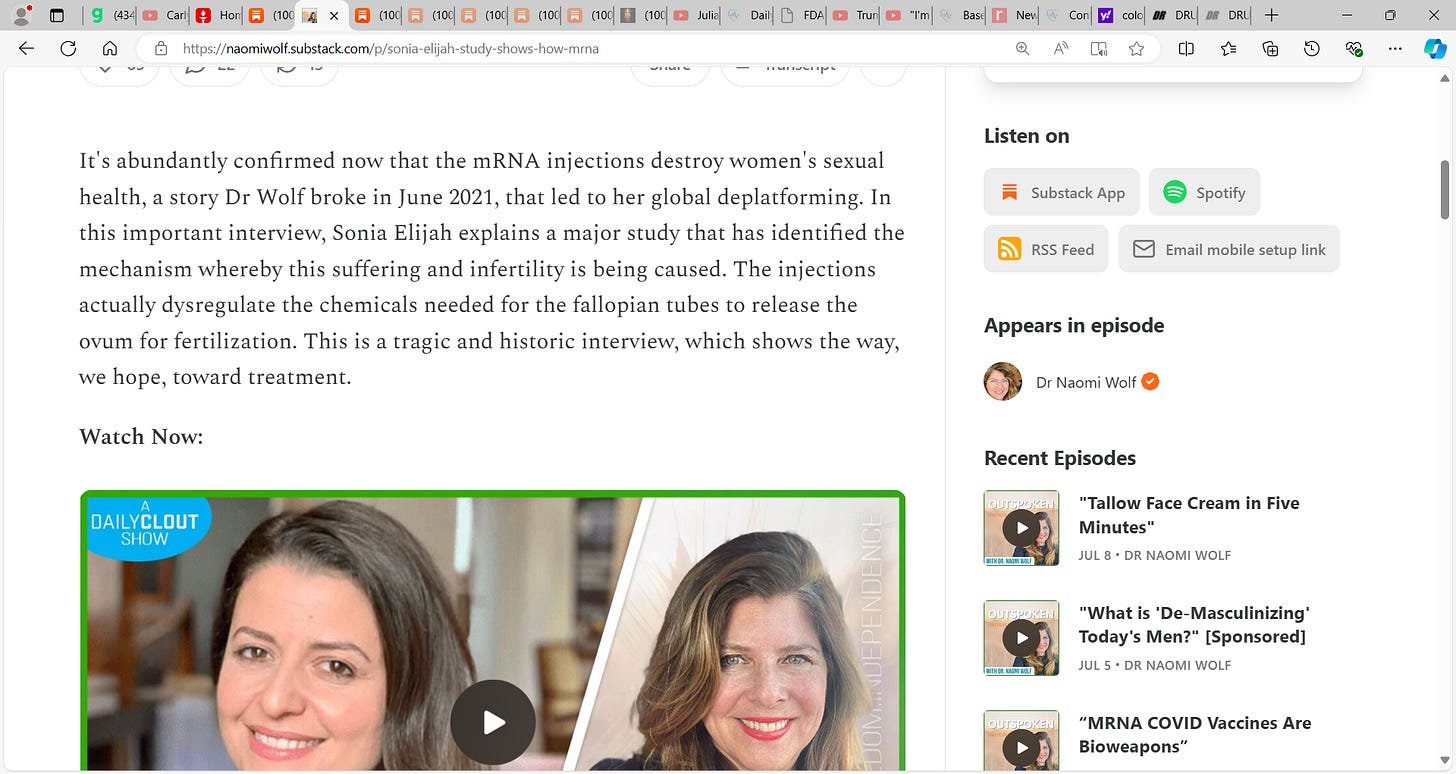The image size is (1456, 774).
Task: Open "What is 'De-Masculinizing' Today's Men?" episode
Action: tap(1194, 625)
